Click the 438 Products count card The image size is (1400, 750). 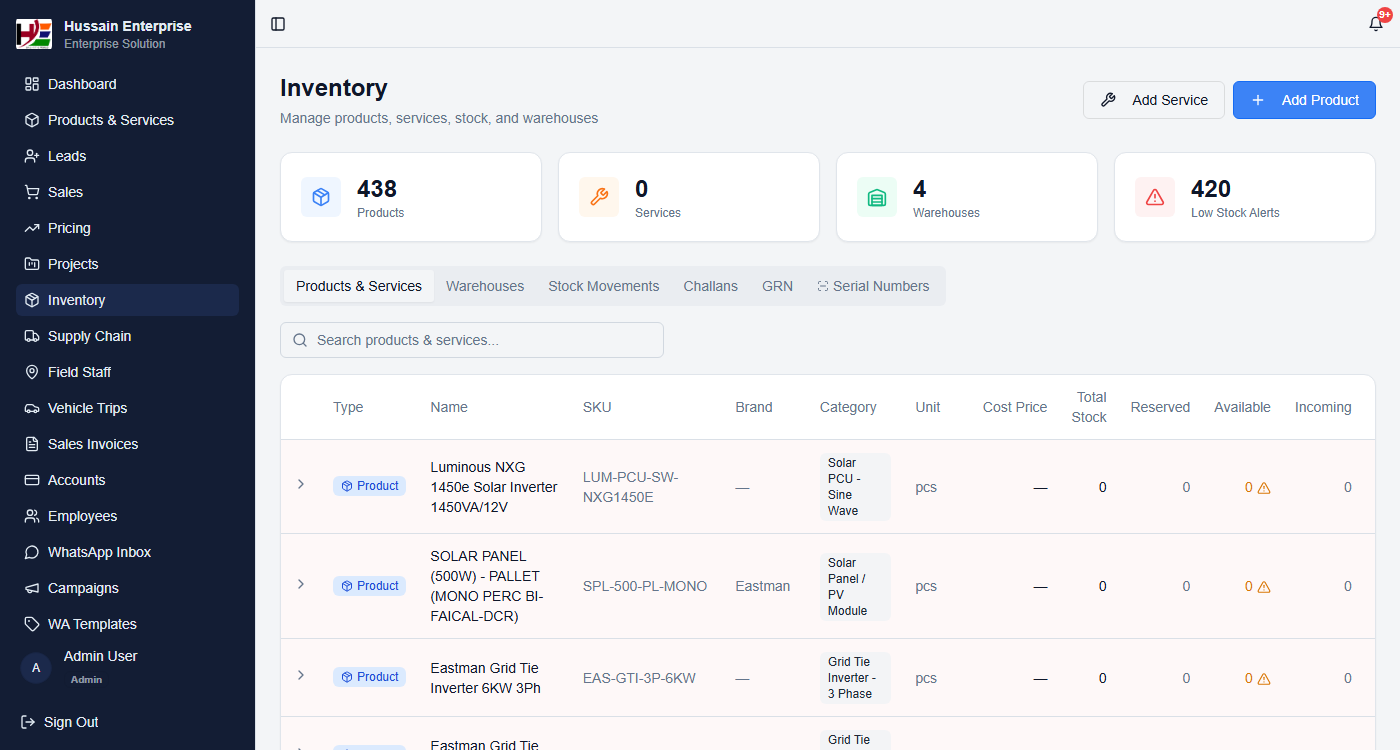[411, 197]
